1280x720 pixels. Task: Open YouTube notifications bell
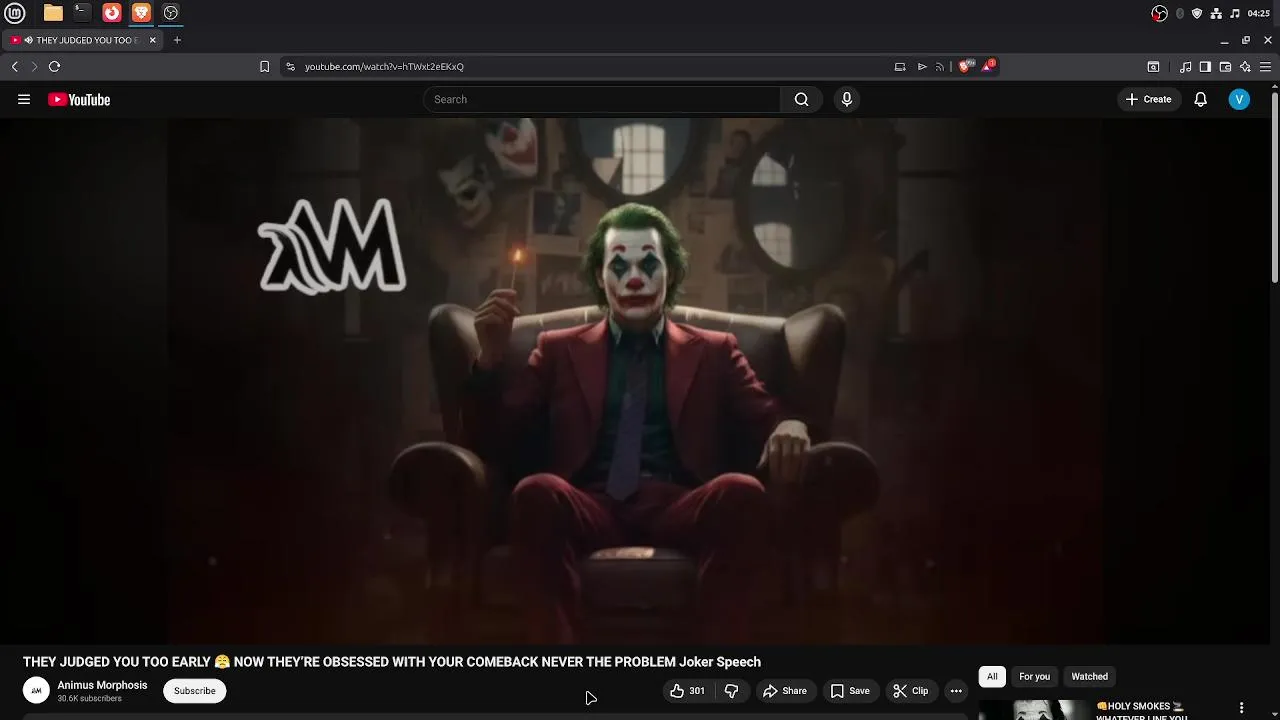pos(1201,99)
